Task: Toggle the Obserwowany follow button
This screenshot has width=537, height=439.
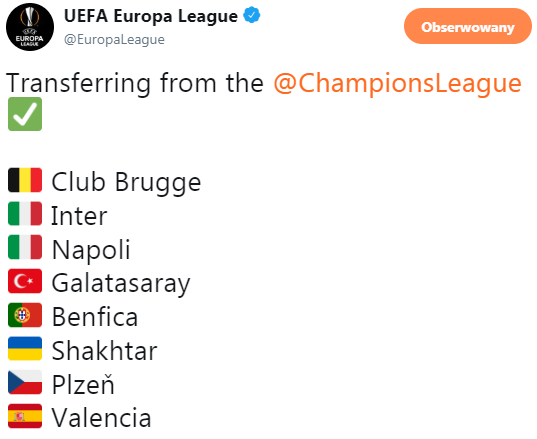Action: (468, 26)
